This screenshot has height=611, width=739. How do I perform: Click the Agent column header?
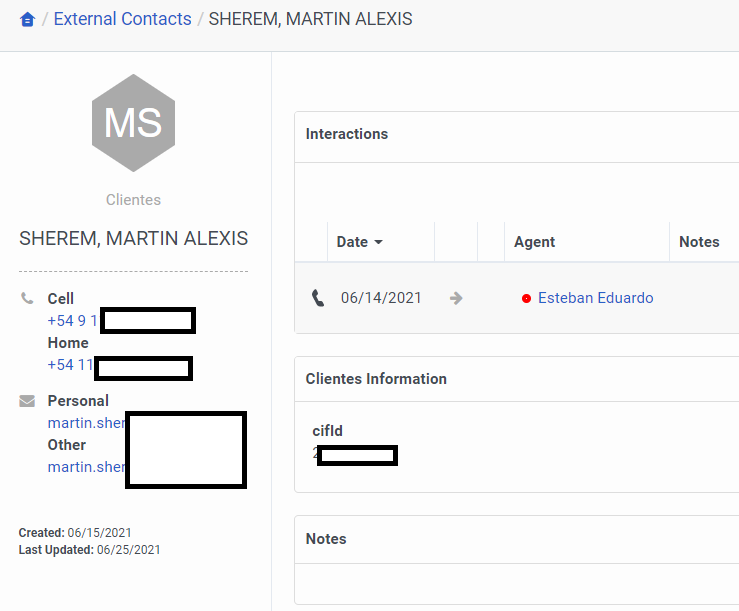click(x=534, y=241)
